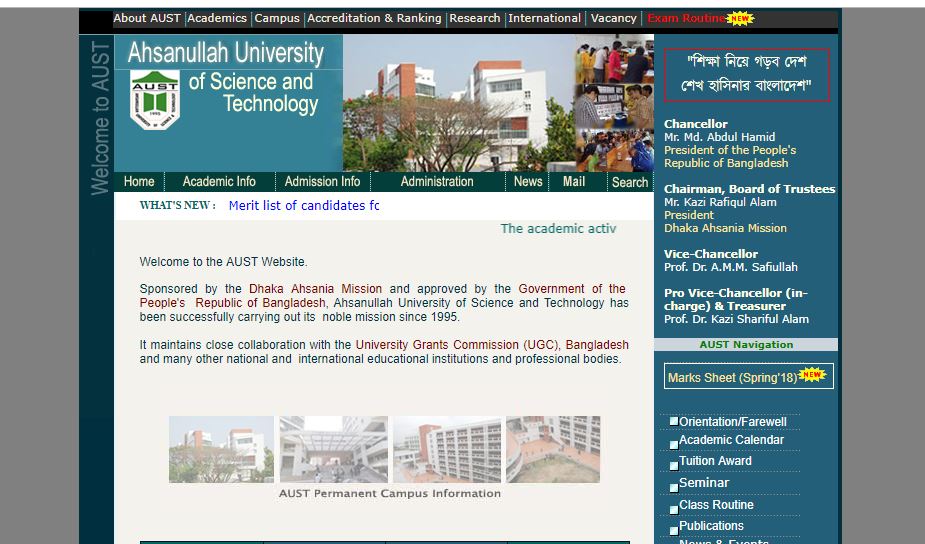Click Ahsanullah University header title

tap(225, 53)
